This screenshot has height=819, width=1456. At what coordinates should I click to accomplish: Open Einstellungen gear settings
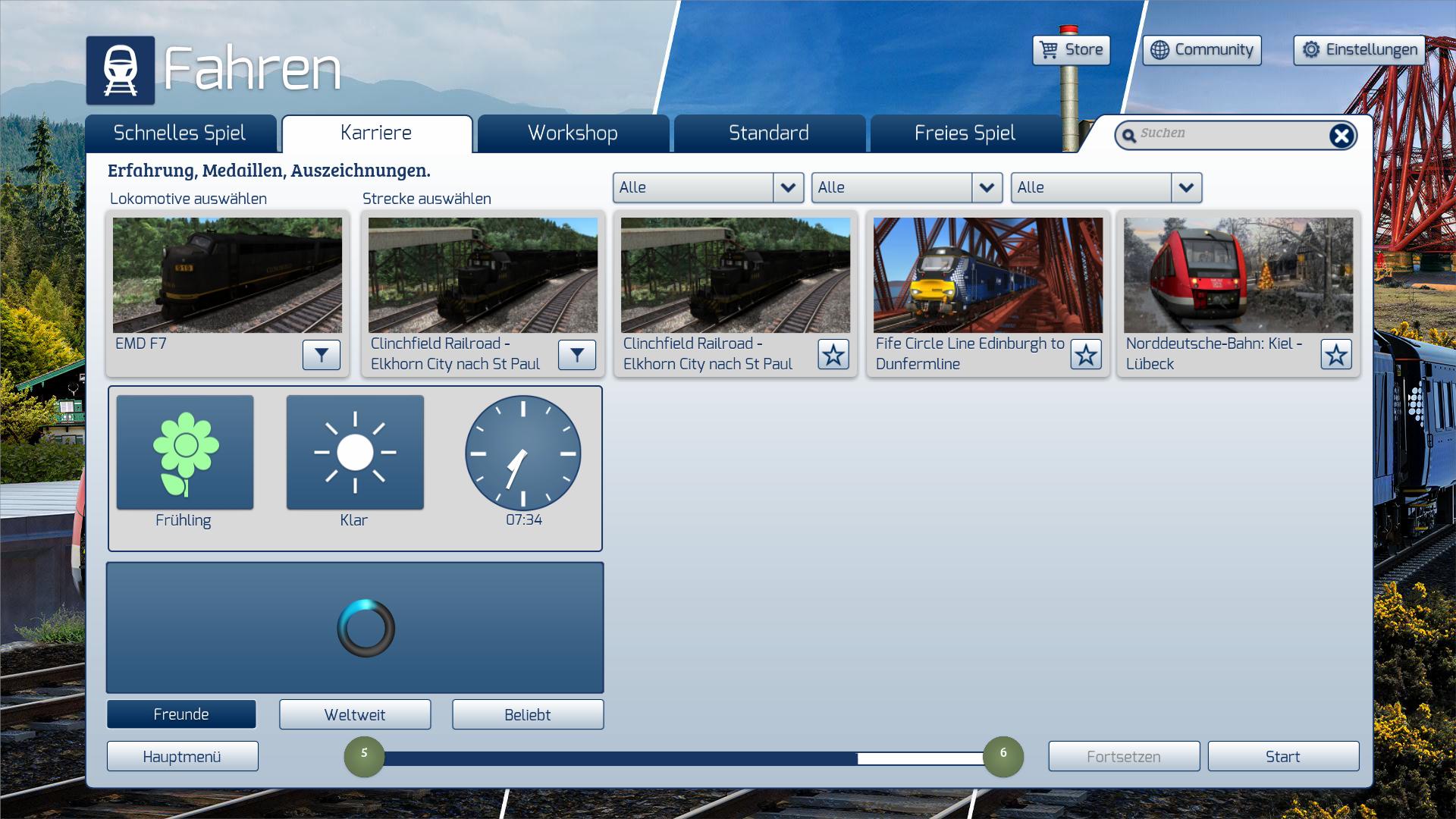point(1359,50)
